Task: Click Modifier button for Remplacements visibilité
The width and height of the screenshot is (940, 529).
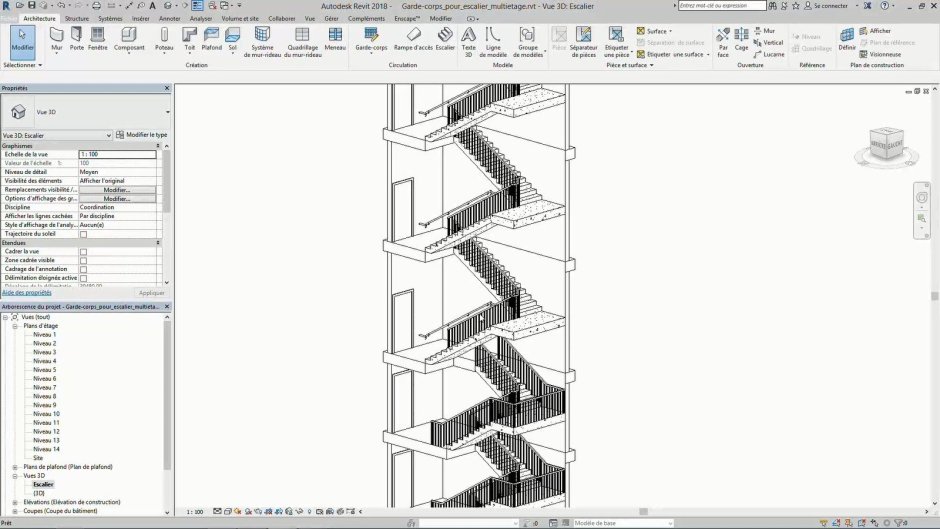Action: tap(117, 190)
